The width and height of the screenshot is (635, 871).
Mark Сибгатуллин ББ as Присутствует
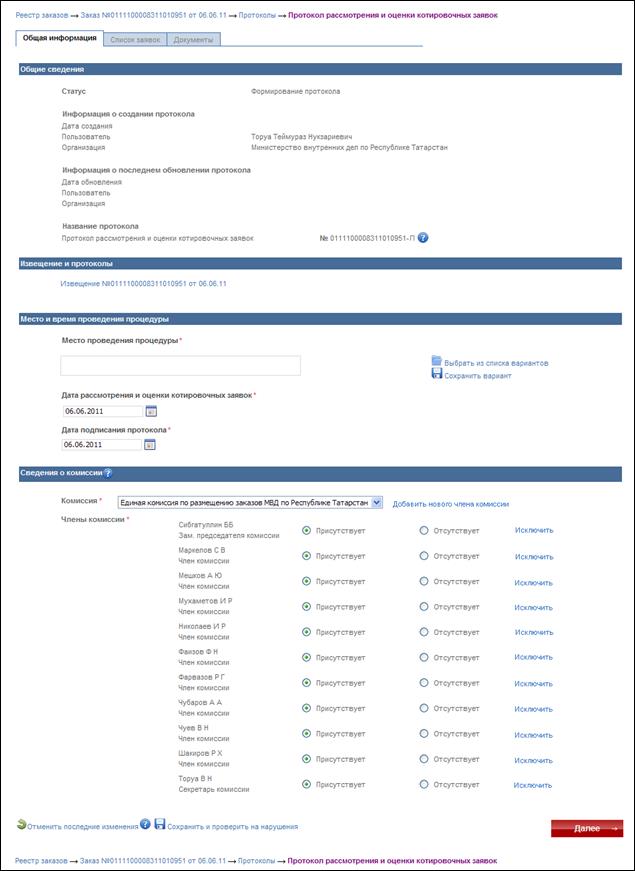[x=306, y=530]
